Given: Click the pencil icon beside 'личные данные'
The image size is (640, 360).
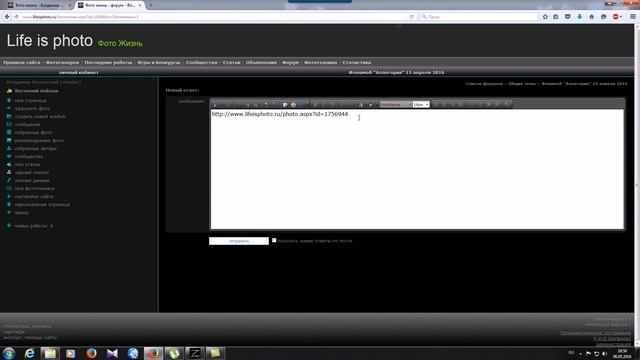Looking at the screenshot, I should click(x=9, y=180).
